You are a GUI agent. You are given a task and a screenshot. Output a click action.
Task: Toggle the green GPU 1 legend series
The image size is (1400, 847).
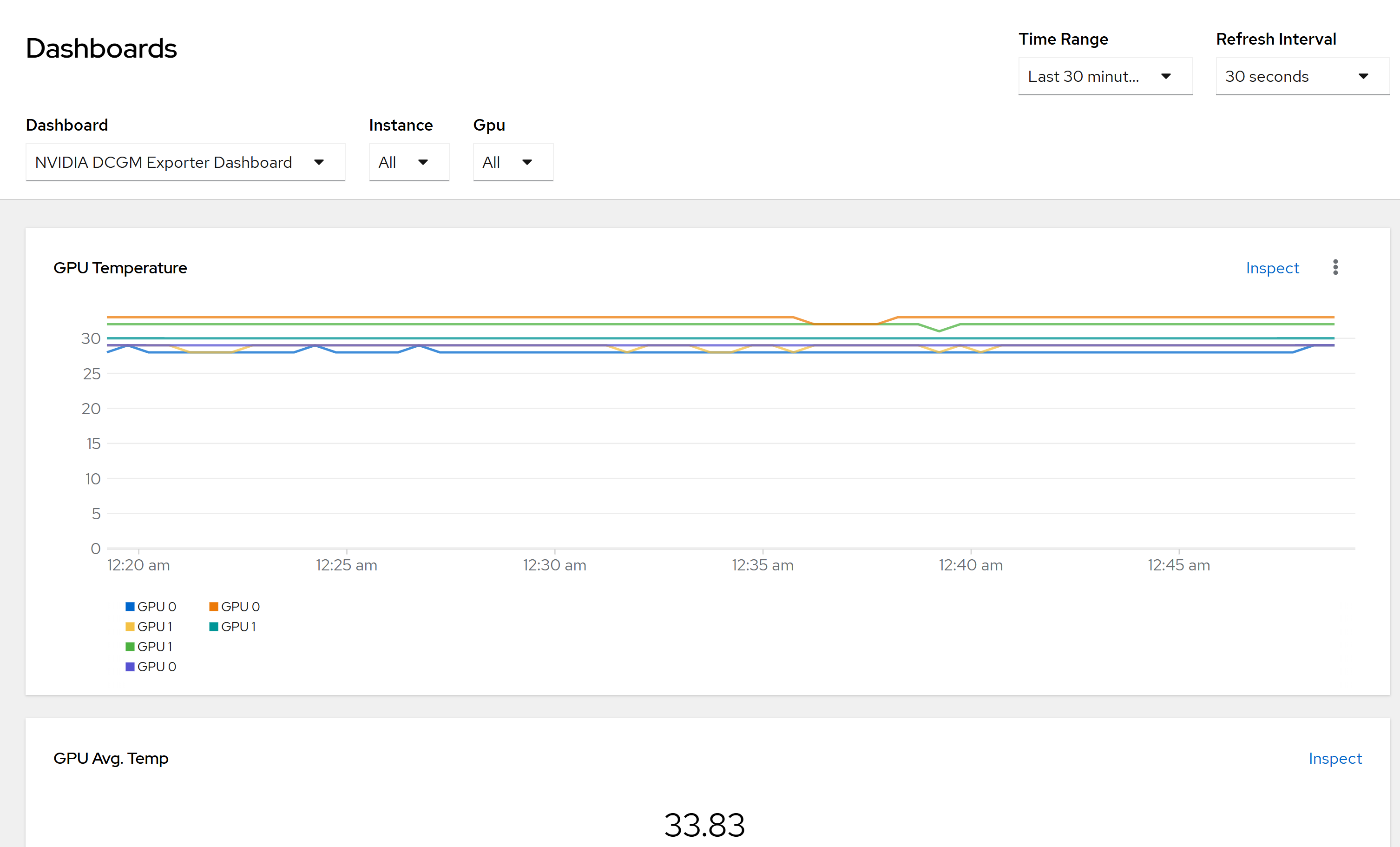coord(149,646)
